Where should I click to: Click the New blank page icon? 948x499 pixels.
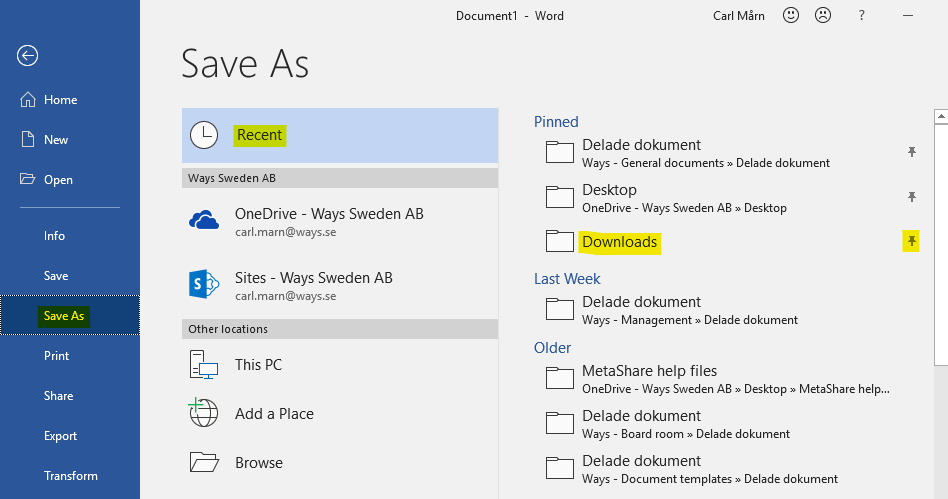coord(28,139)
